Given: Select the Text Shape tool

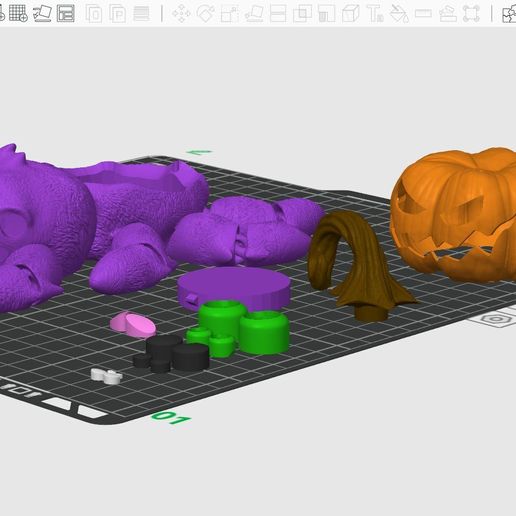Looking at the screenshot, I should click(375, 14).
